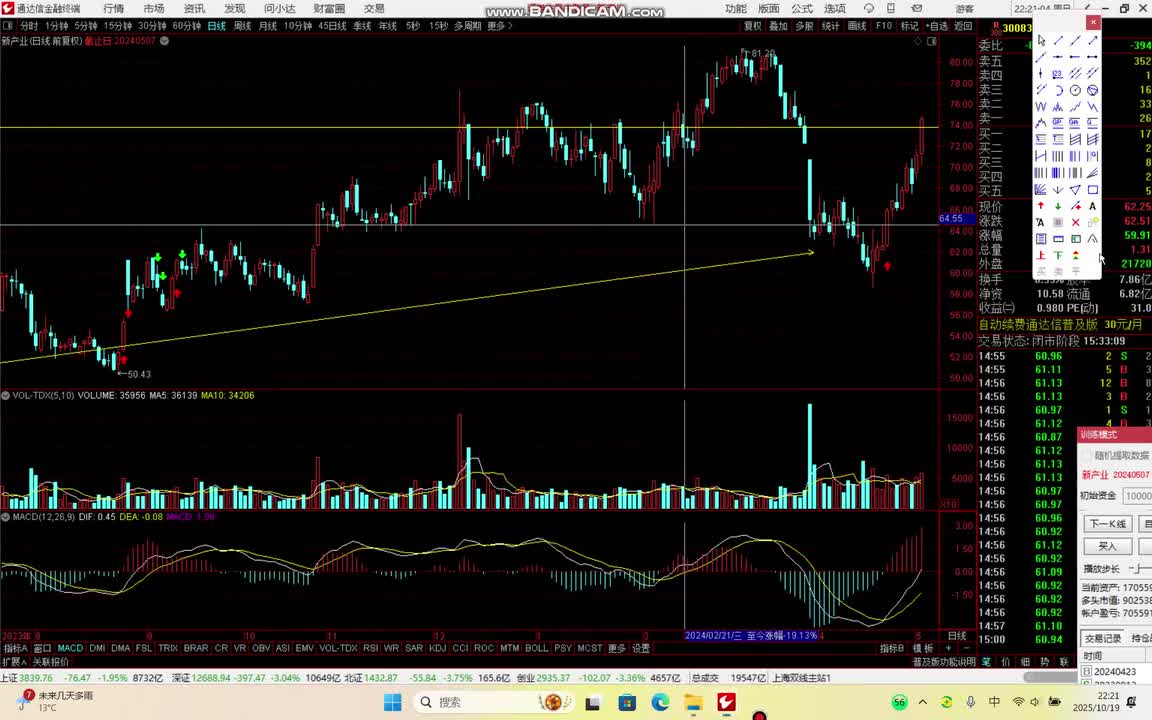Toggle the side panel icon left of 分时
Screen dimensions: 1152x720
[x=7, y=26]
